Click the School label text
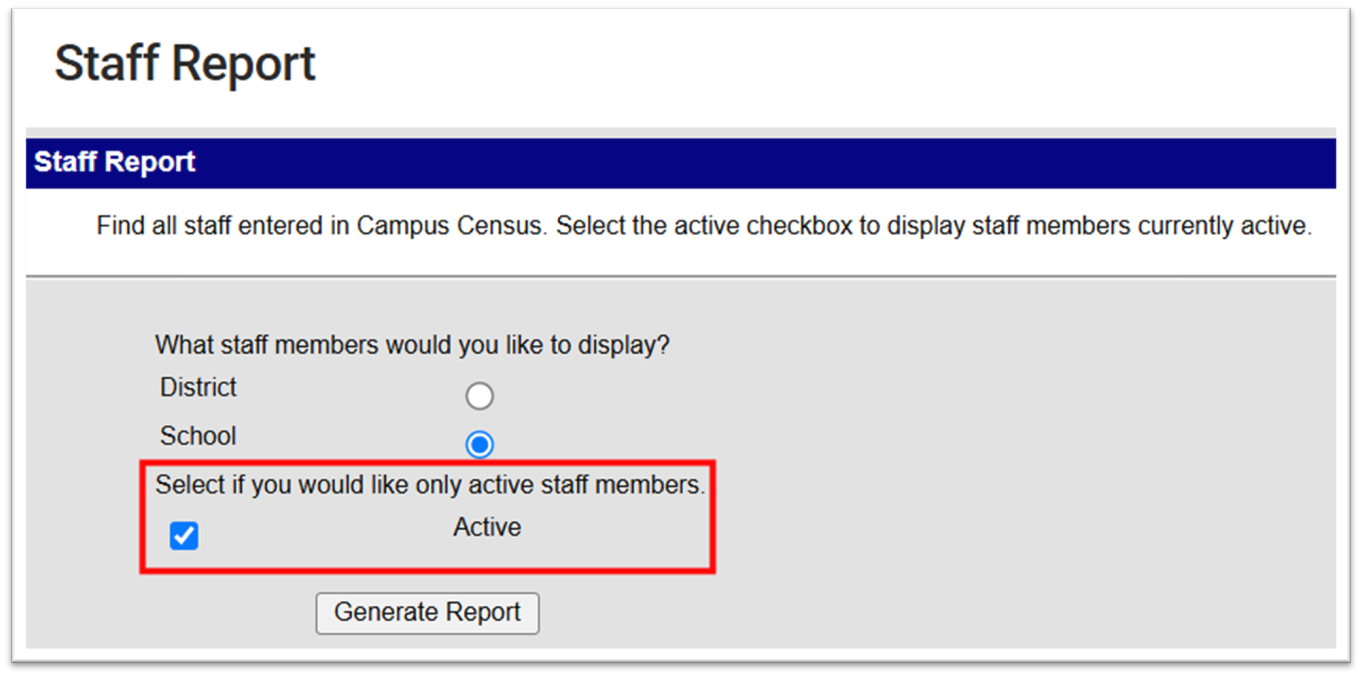 point(198,437)
